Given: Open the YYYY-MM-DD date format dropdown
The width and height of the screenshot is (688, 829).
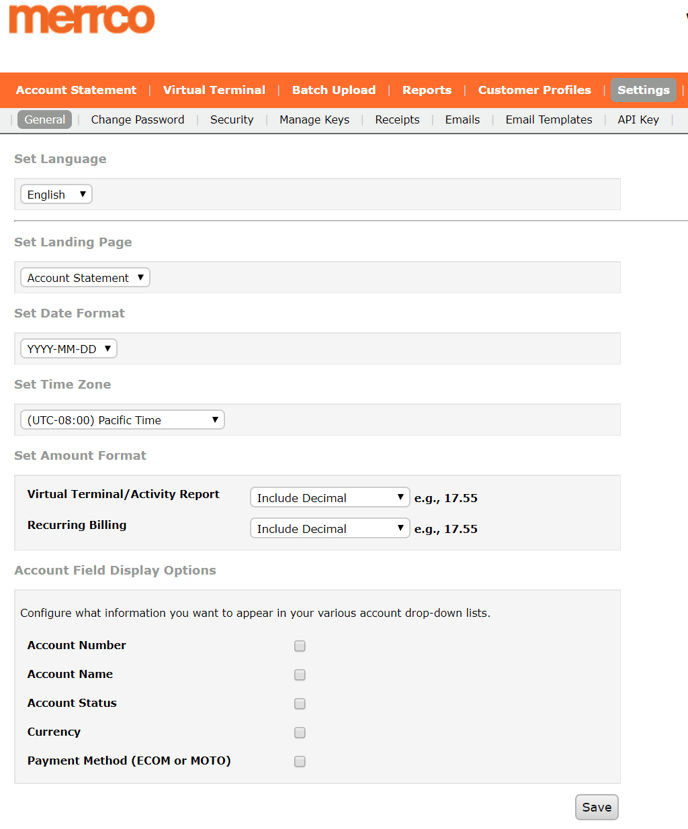Looking at the screenshot, I should [69, 349].
